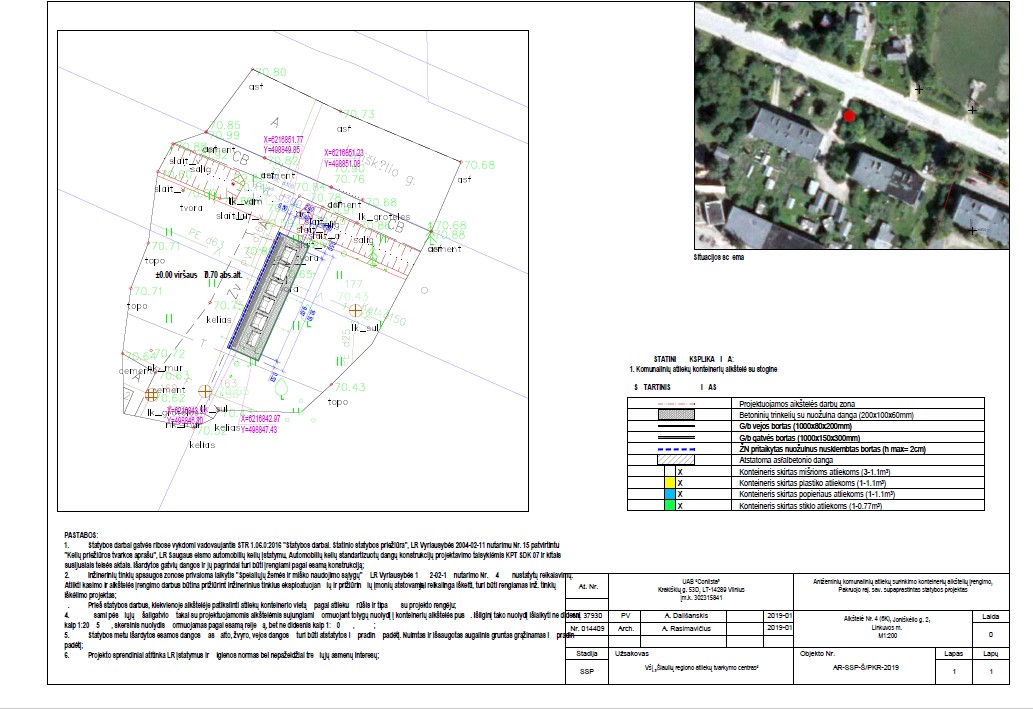Viewport: 1033px width, 709px height.
Task: Click the "Krekiškių g. 53D, LT-14289 Vilnius" address line
Action: pos(701,590)
